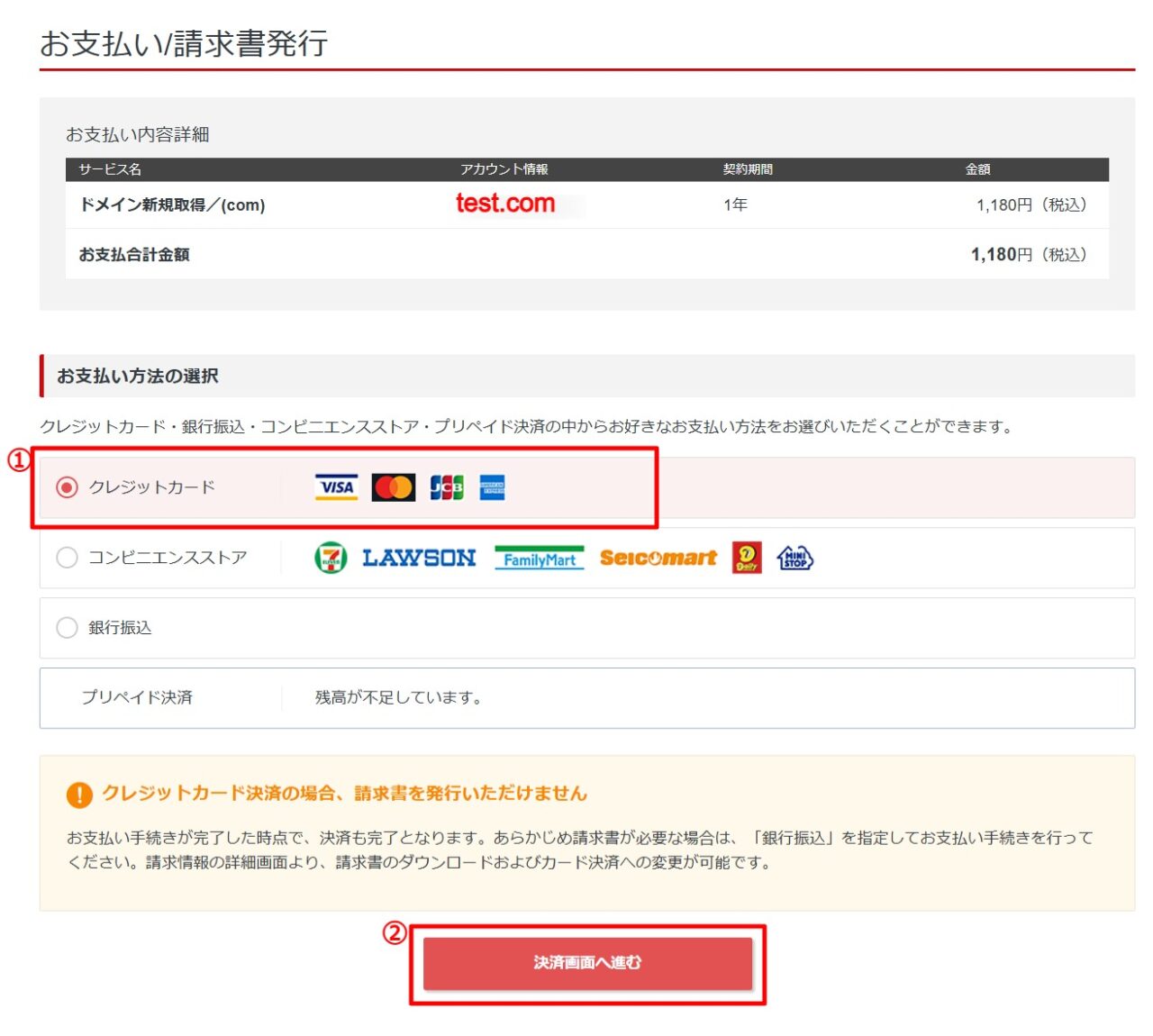Click the アカウント情報 column header
1153x1036 pixels.
point(504,169)
